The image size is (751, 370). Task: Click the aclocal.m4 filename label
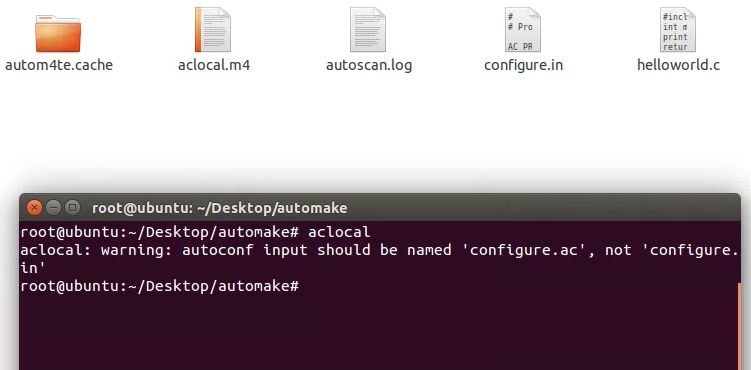coord(214,65)
